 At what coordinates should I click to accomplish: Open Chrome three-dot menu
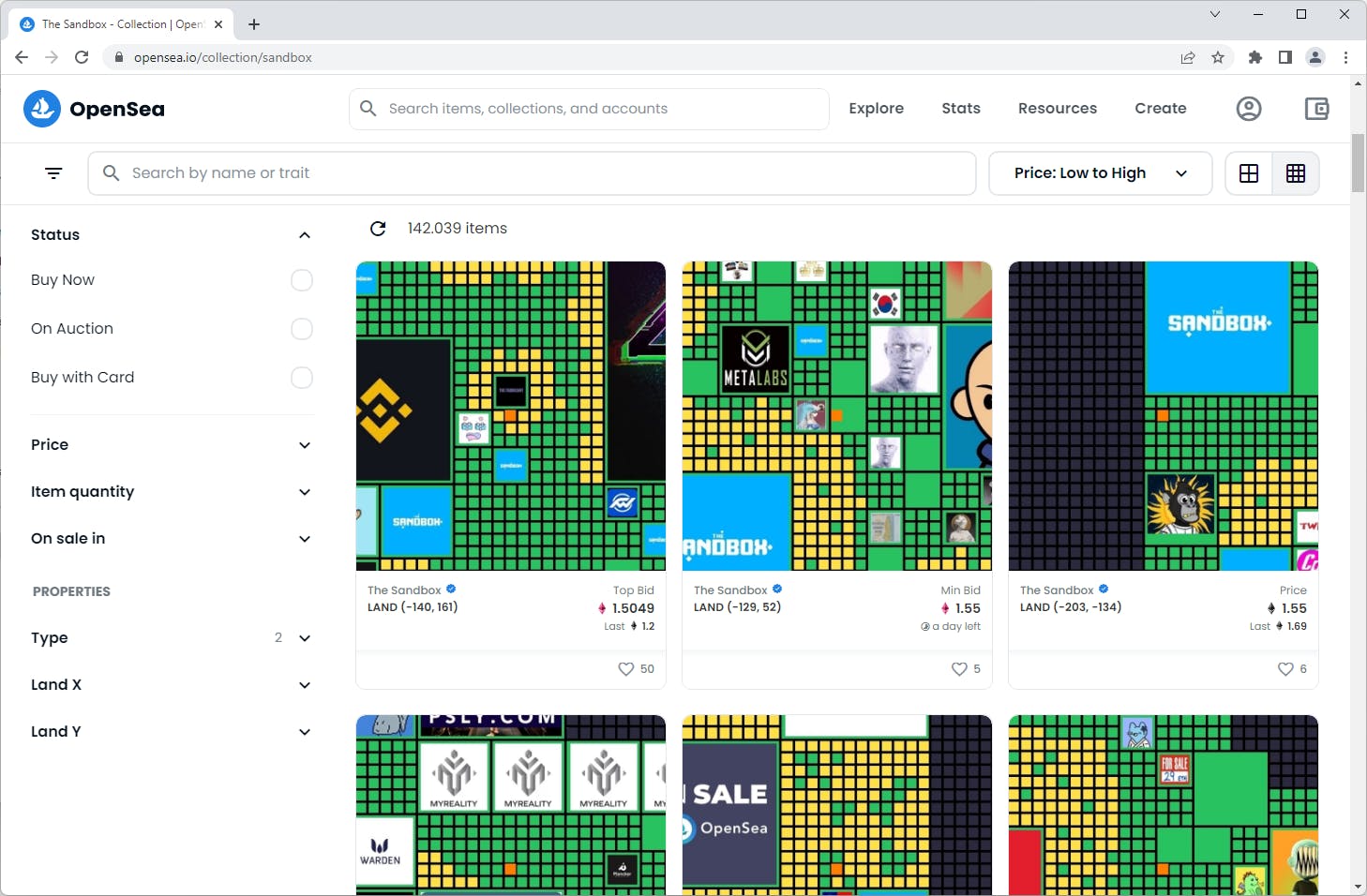1345,57
